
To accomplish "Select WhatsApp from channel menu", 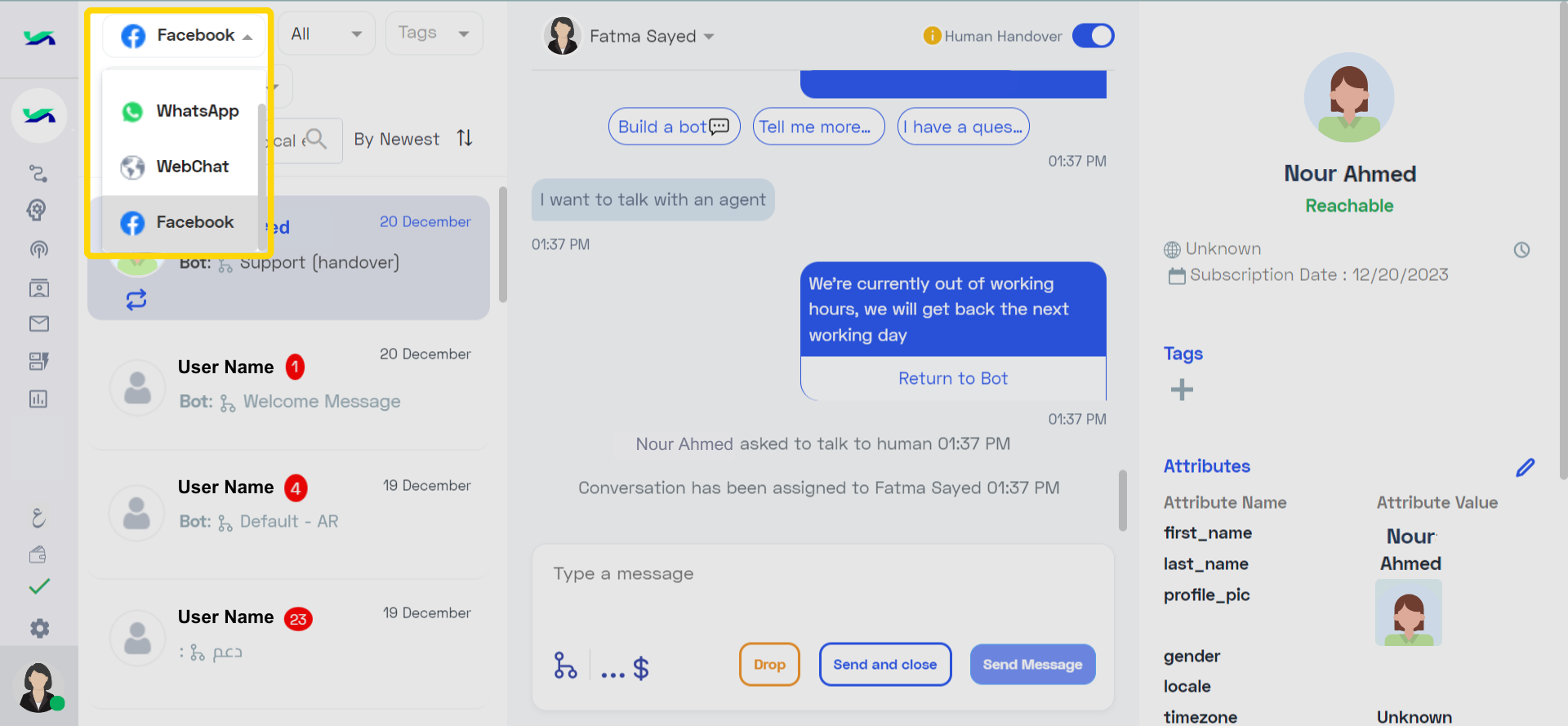I will coord(180,111).
